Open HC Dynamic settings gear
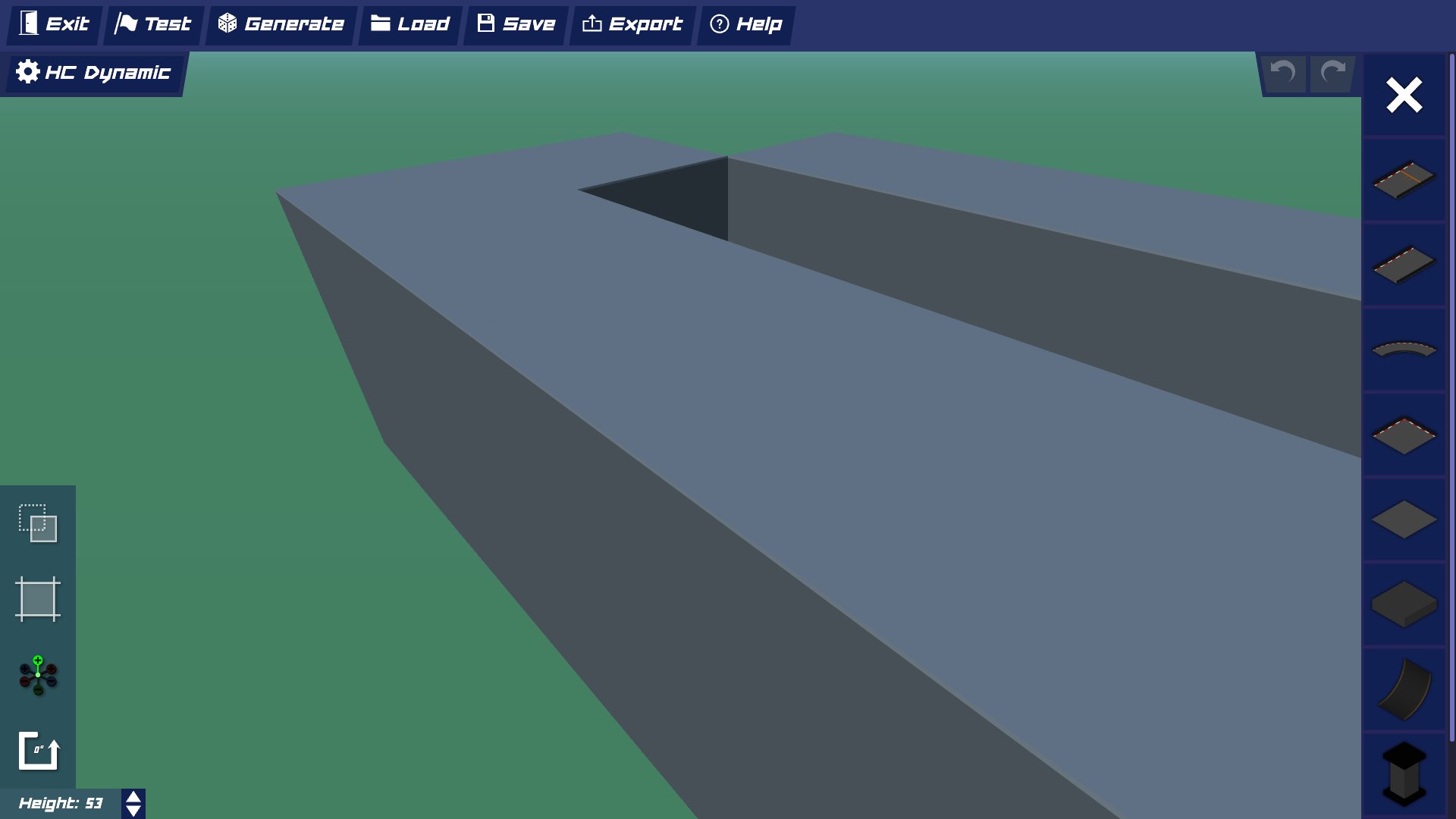Screen dimensions: 1456x819 click(27, 72)
